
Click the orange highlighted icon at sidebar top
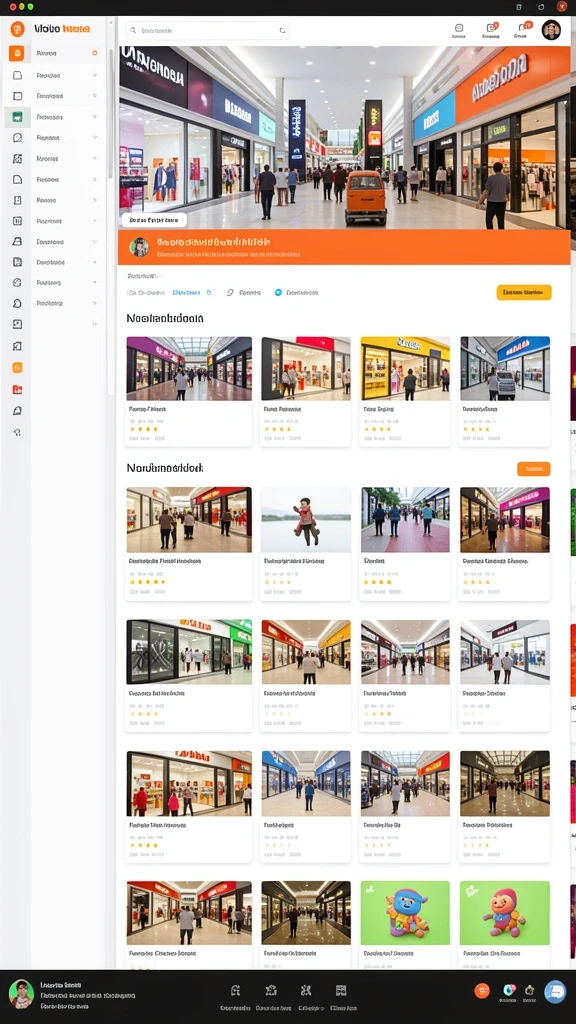point(16,54)
